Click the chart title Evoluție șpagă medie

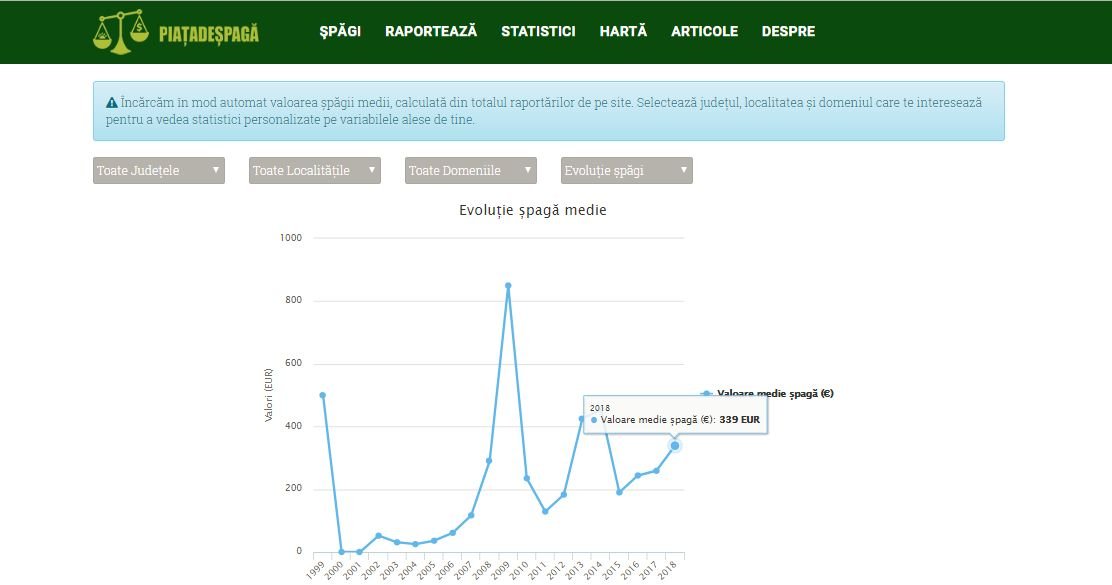(531, 210)
